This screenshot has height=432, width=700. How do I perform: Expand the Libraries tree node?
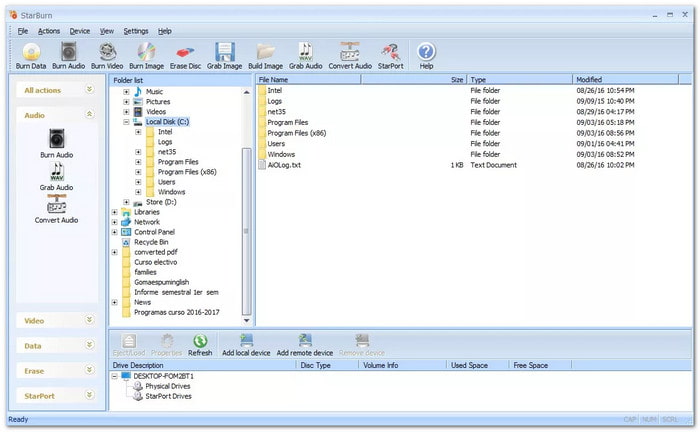115,212
